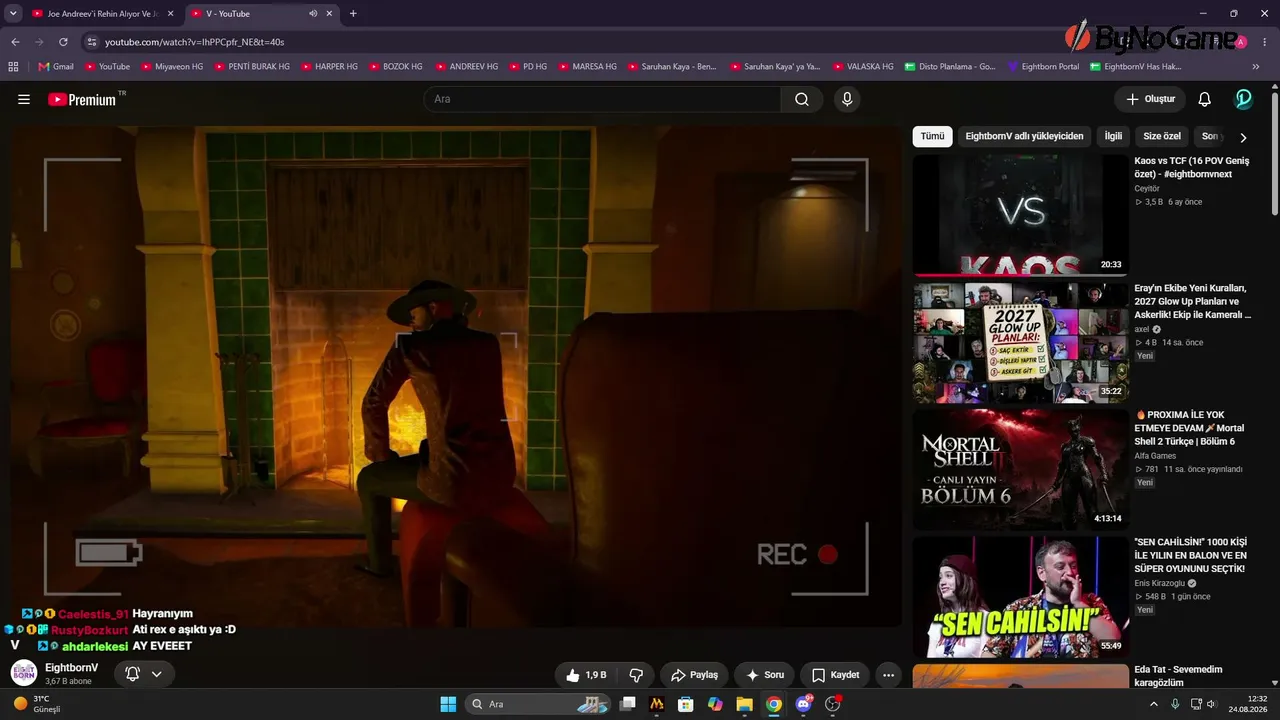Click the video player to pause
1280x720 pixels.
456,376
